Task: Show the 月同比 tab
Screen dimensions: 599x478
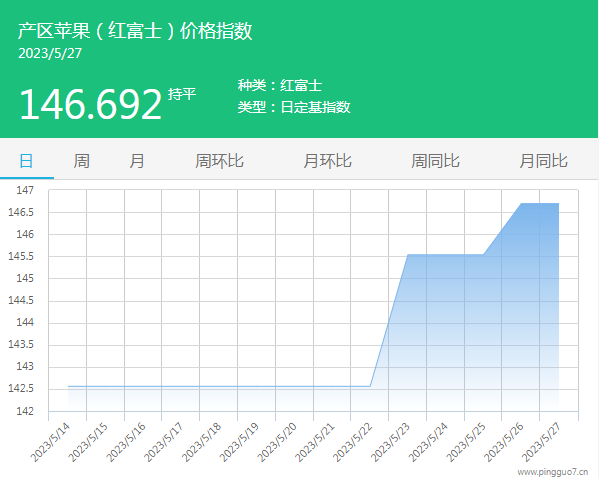Action: tap(544, 161)
